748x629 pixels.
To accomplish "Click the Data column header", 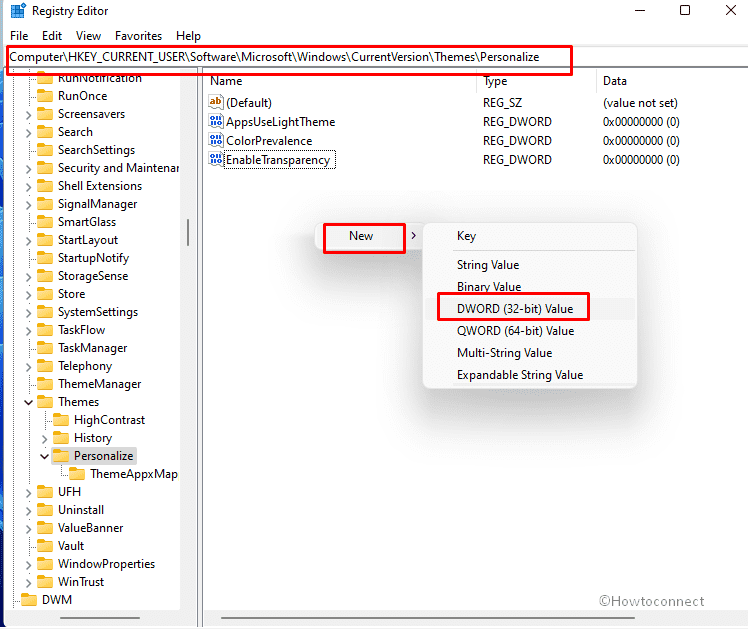I will click(x=672, y=81).
